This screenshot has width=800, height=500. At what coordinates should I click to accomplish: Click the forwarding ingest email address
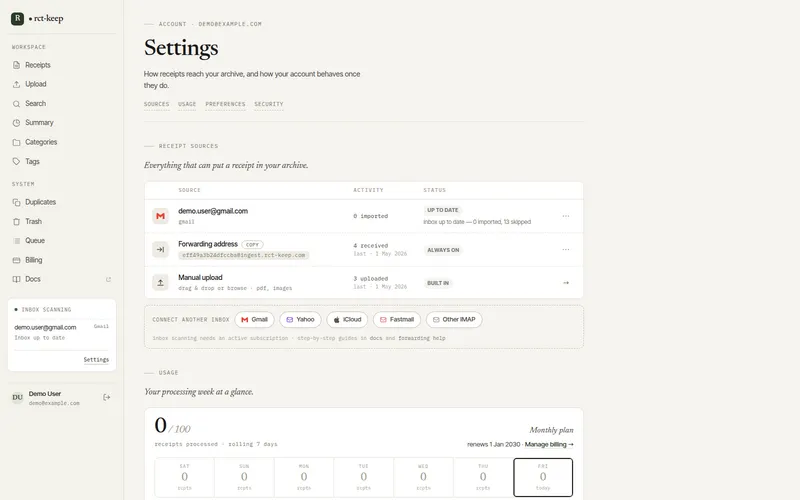tap(243, 255)
